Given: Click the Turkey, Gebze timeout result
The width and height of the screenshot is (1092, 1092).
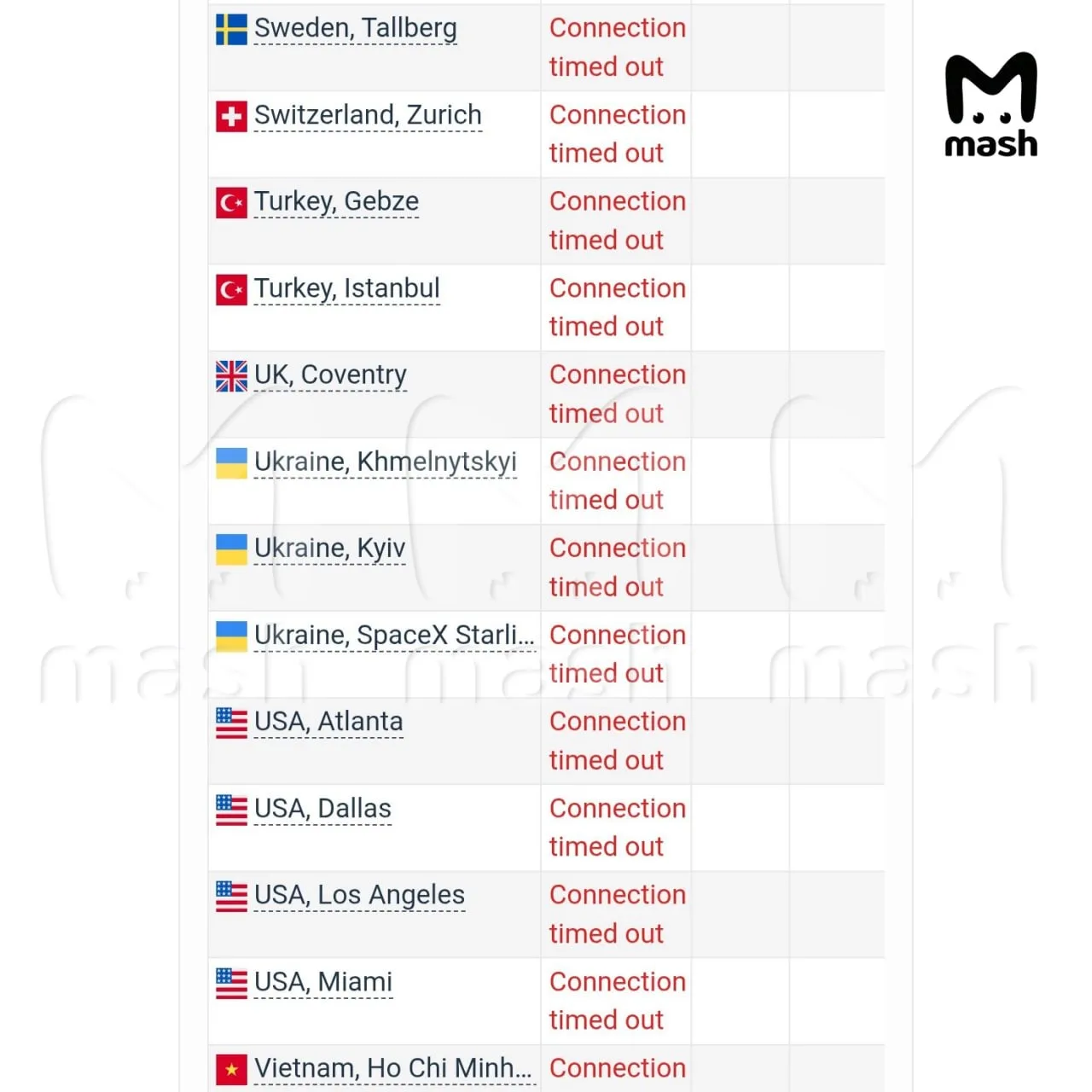Looking at the screenshot, I should pyautogui.click(x=617, y=221).
